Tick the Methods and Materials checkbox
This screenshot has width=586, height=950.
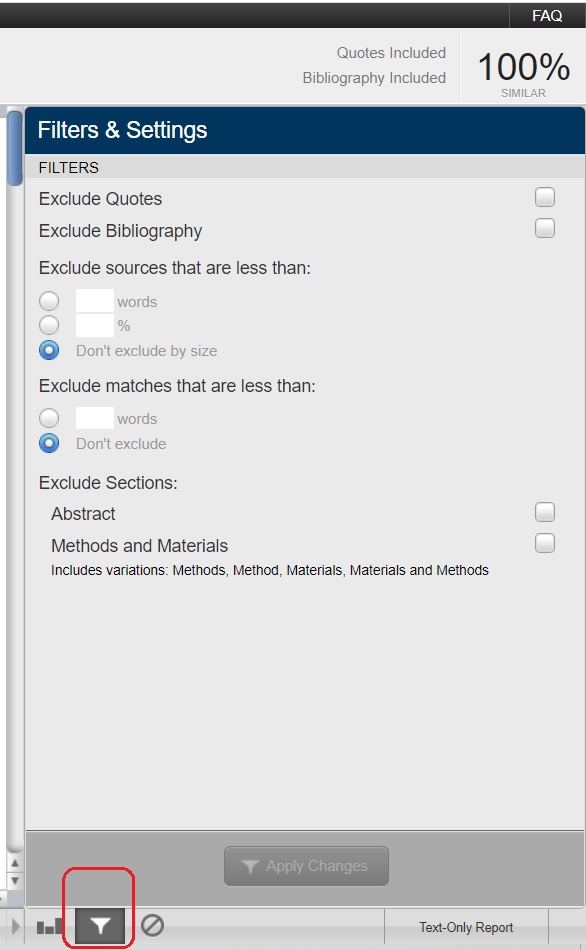(x=545, y=543)
